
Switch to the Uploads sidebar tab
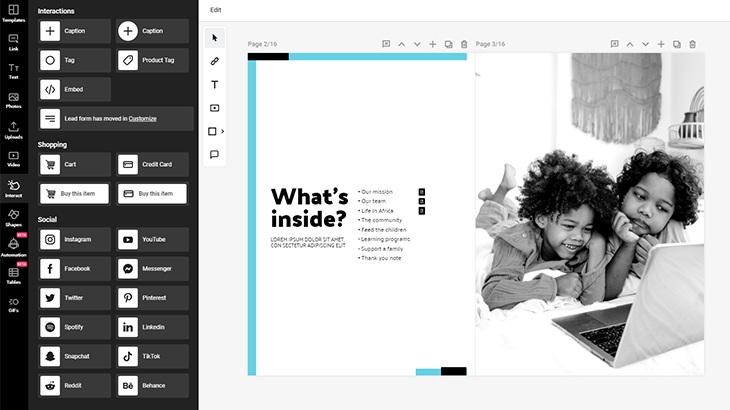click(13, 130)
